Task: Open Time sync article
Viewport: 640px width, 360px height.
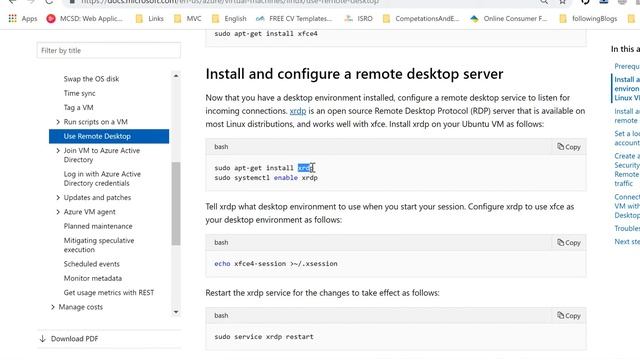Action: [80, 93]
